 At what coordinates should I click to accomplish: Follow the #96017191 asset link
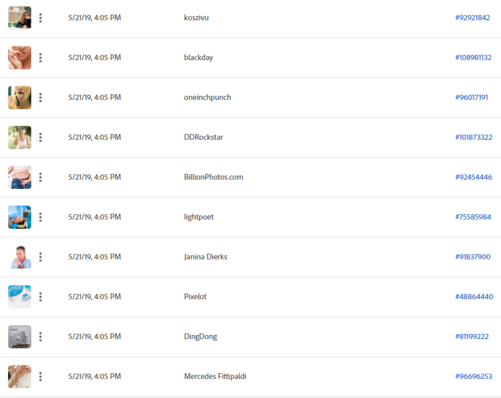(x=472, y=97)
